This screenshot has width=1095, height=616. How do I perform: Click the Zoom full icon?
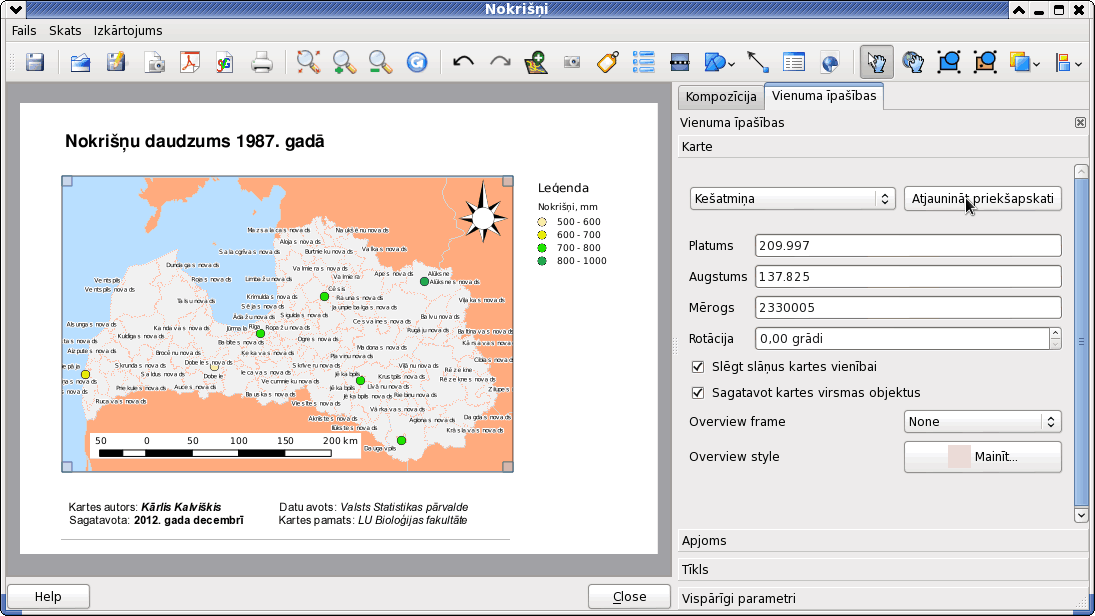click(308, 62)
